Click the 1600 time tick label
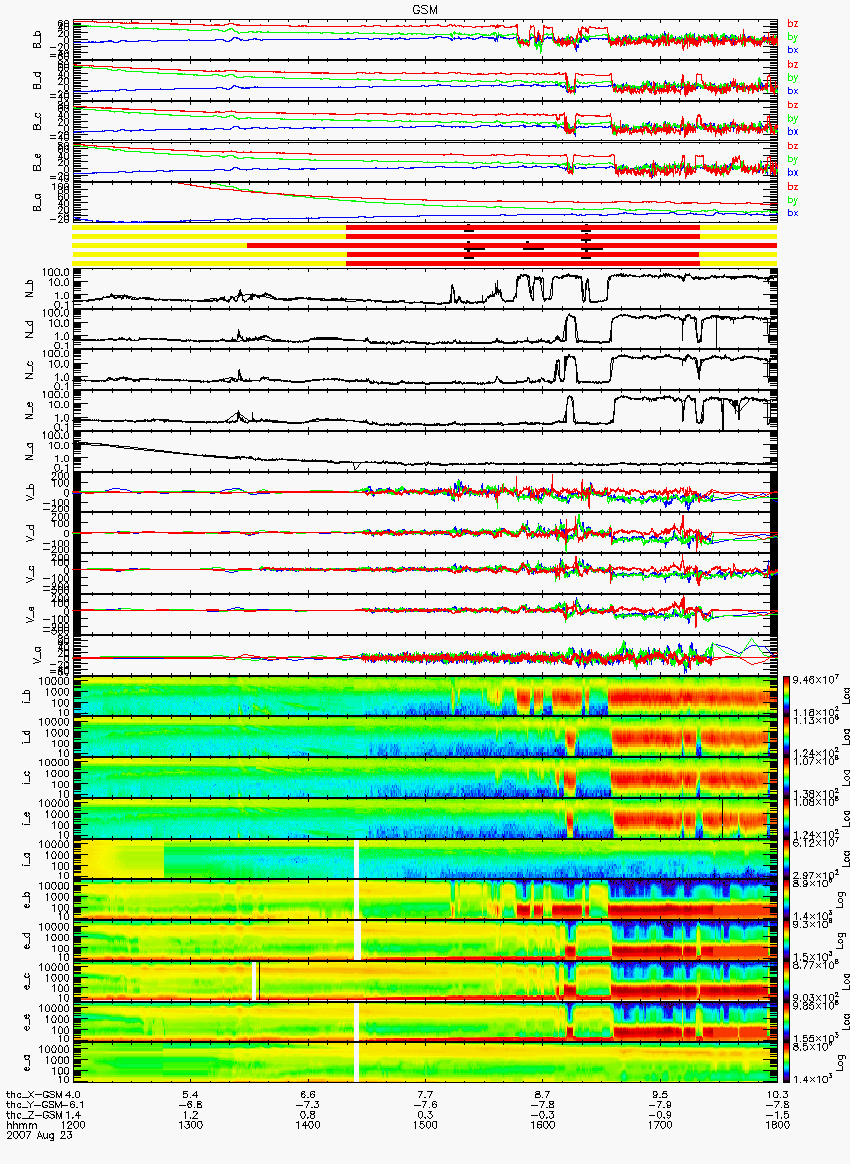This screenshot has width=850, height=1164. [x=543, y=1124]
